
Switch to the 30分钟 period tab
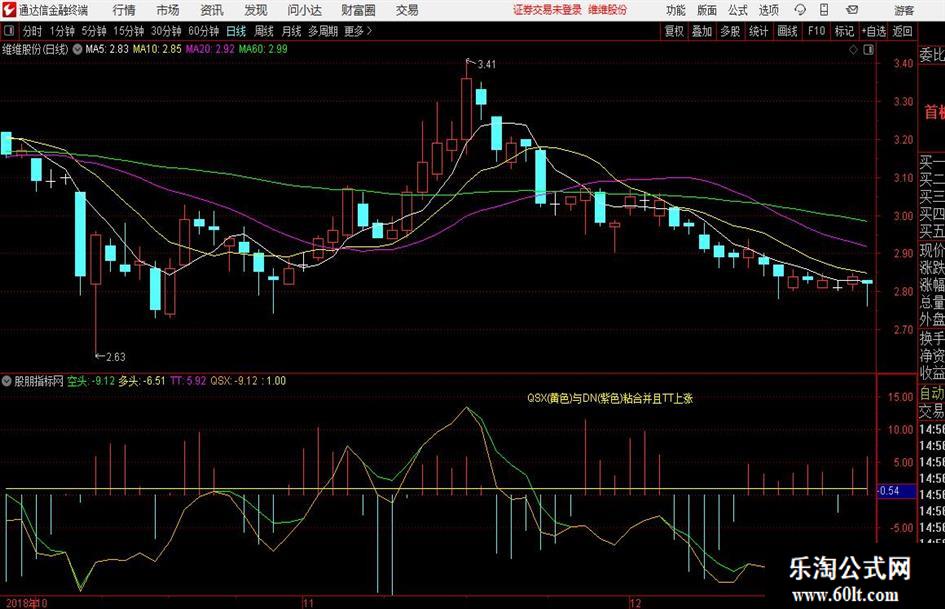[x=166, y=31]
